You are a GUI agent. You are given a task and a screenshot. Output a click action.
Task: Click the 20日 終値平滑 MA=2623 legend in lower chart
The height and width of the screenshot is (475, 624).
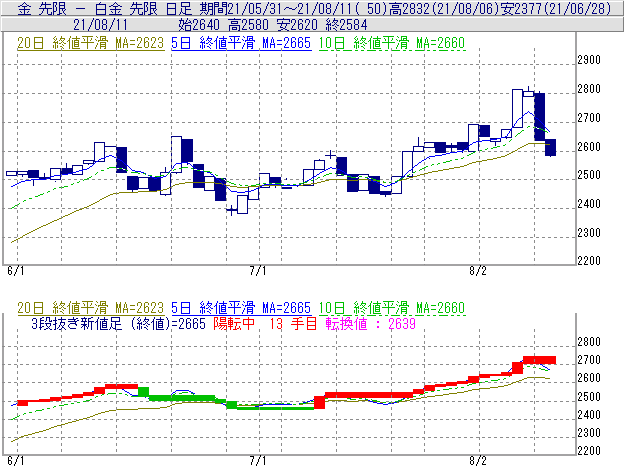[91, 308]
